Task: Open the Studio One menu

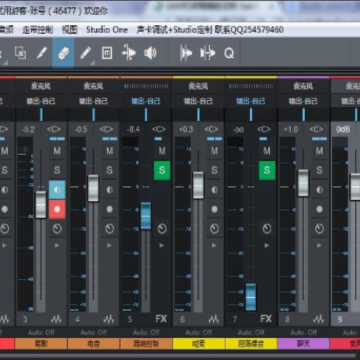Action: [x=107, y=30]
